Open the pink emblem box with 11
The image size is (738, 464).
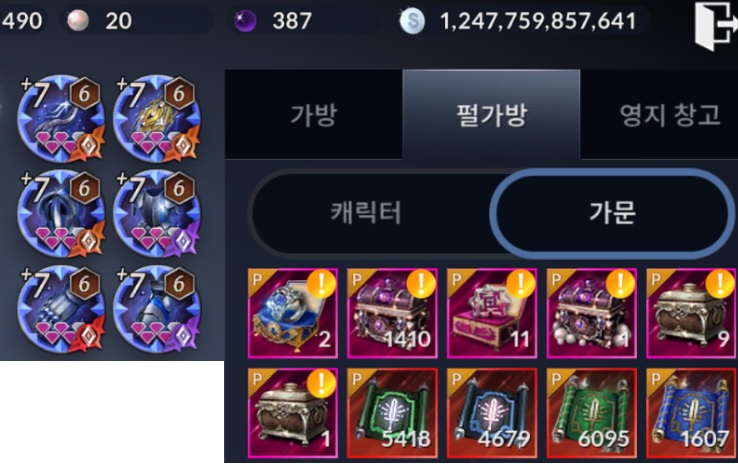coord(492,313)
